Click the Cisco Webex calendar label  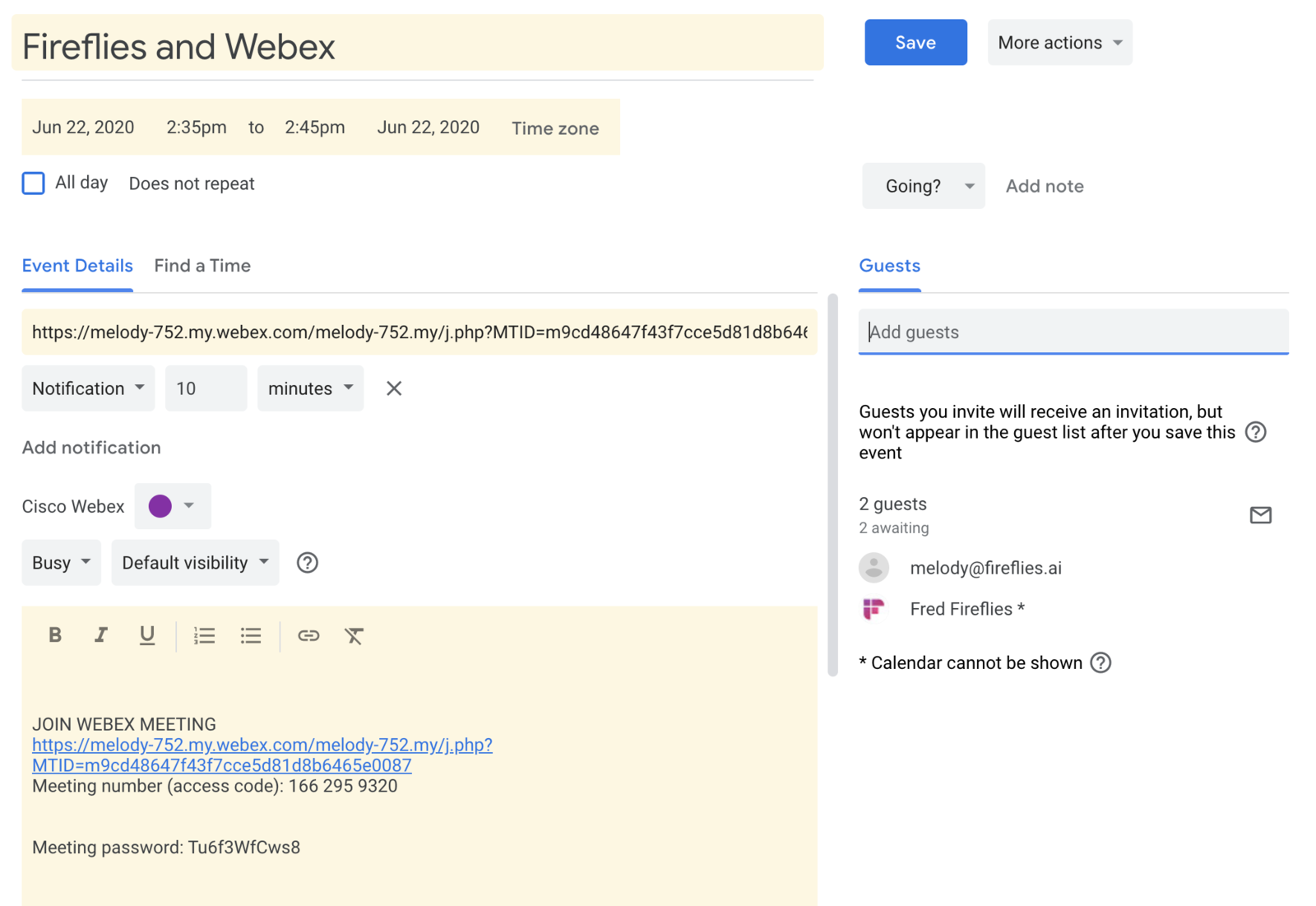pyautogui.click(x=73, y=506)
